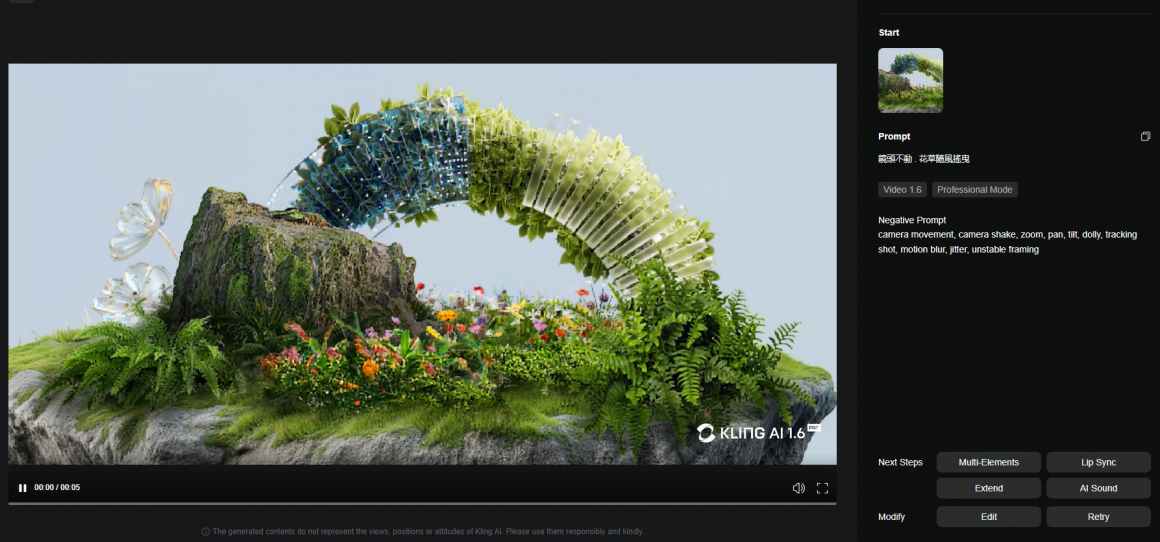Click the Kling AI 1.6 watermark

(x=758, y=433)
